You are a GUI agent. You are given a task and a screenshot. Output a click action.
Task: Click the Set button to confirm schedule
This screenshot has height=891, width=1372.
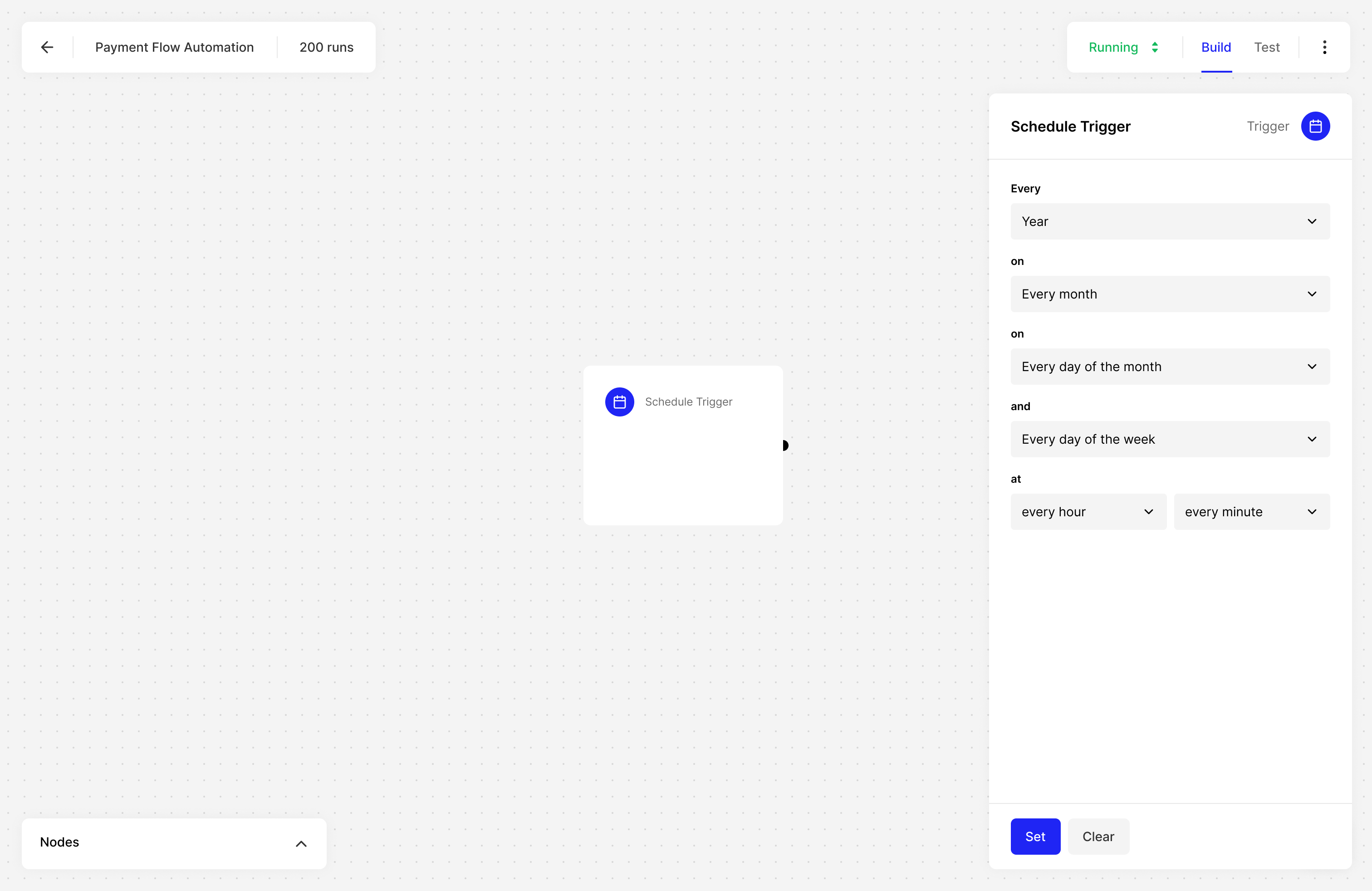pyautogui.click(x=1036, y=836)
